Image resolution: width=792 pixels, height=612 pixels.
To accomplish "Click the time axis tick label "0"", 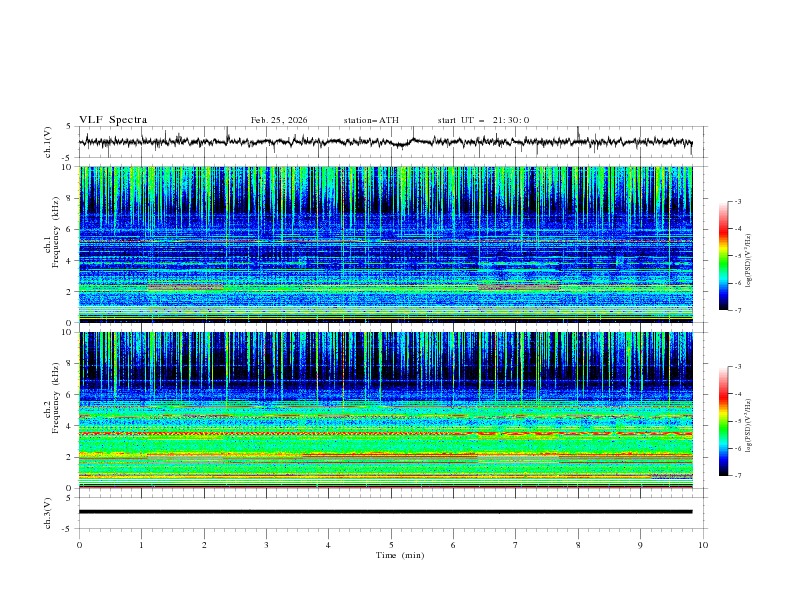I will point(79,545).
